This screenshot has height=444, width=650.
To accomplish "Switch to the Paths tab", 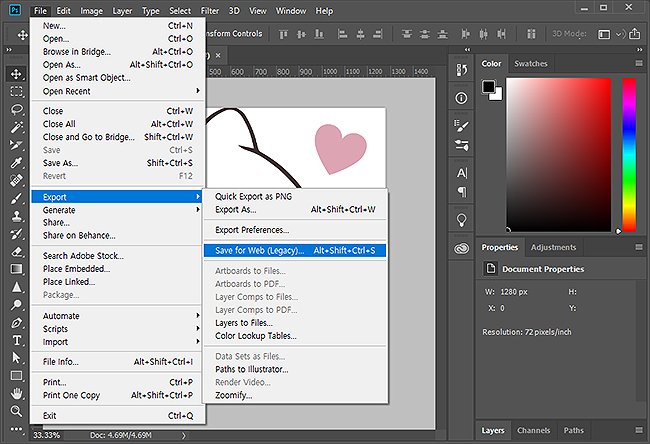I will click(573, 430).
